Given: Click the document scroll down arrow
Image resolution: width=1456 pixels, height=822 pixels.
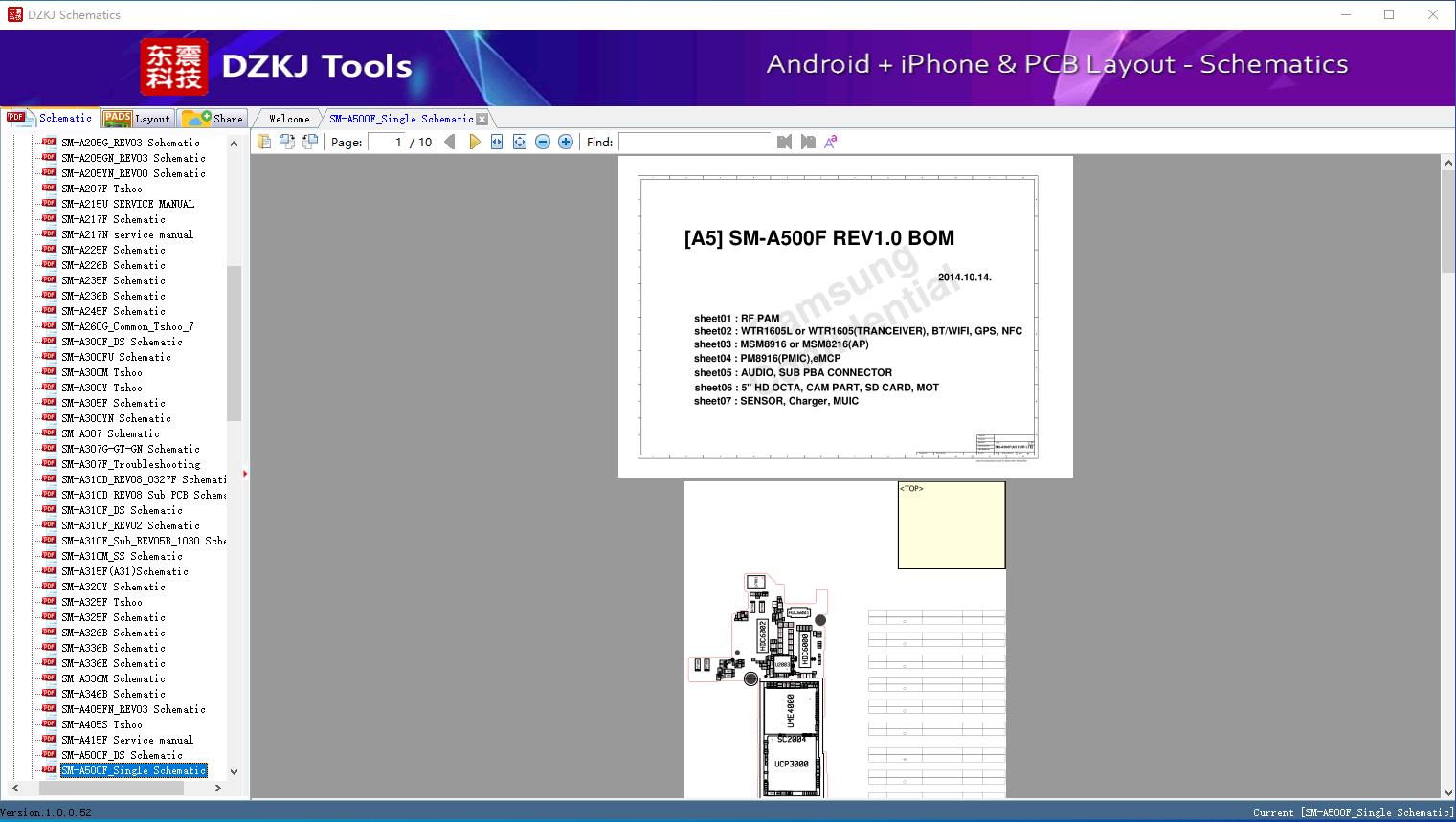Looking at the screenshot, I should click(x=1448, y=791).
